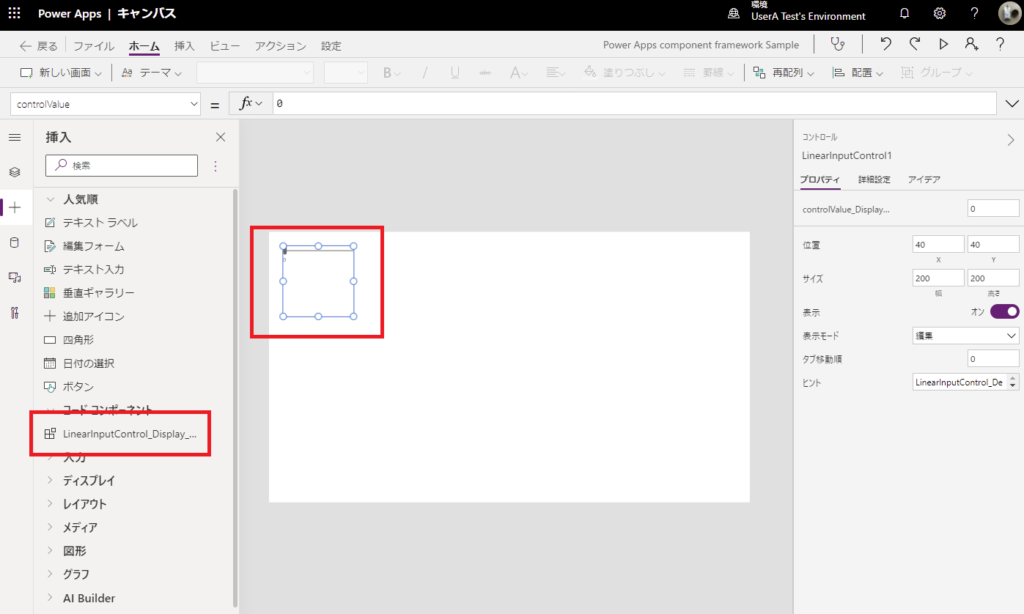Click the help question mark in top bar
Screen dimensions: 1024x614
coord(974,13)
